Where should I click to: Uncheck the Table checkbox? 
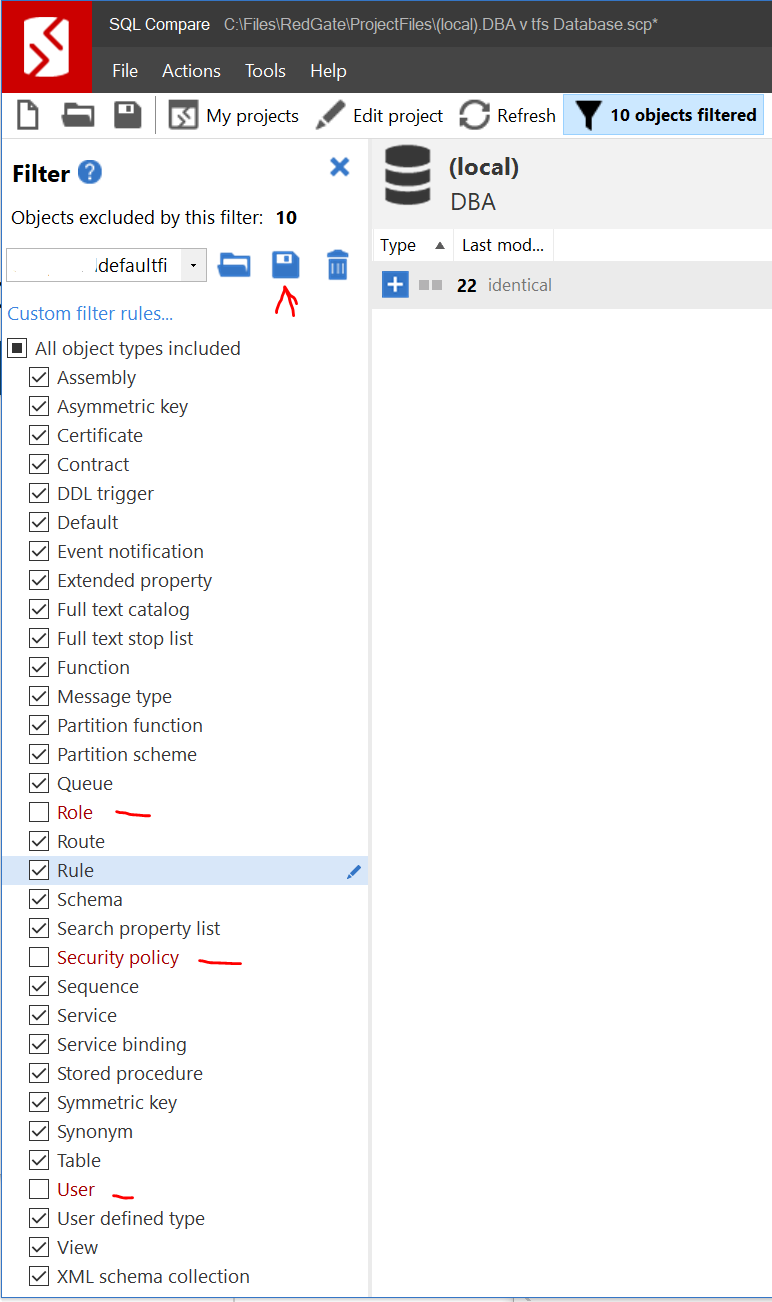[39, 1161]
